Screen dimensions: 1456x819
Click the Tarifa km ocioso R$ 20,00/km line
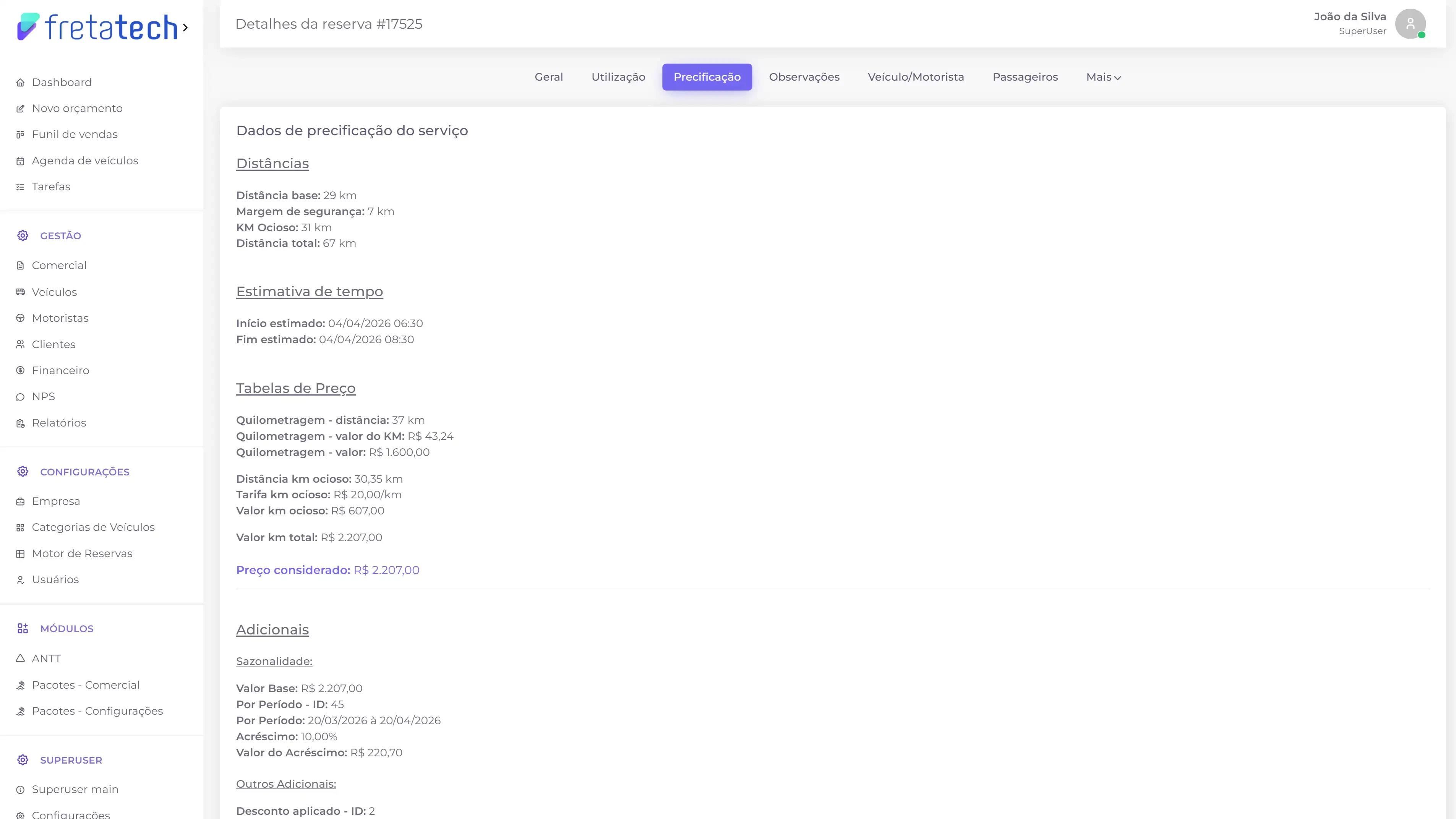point(319,495)
